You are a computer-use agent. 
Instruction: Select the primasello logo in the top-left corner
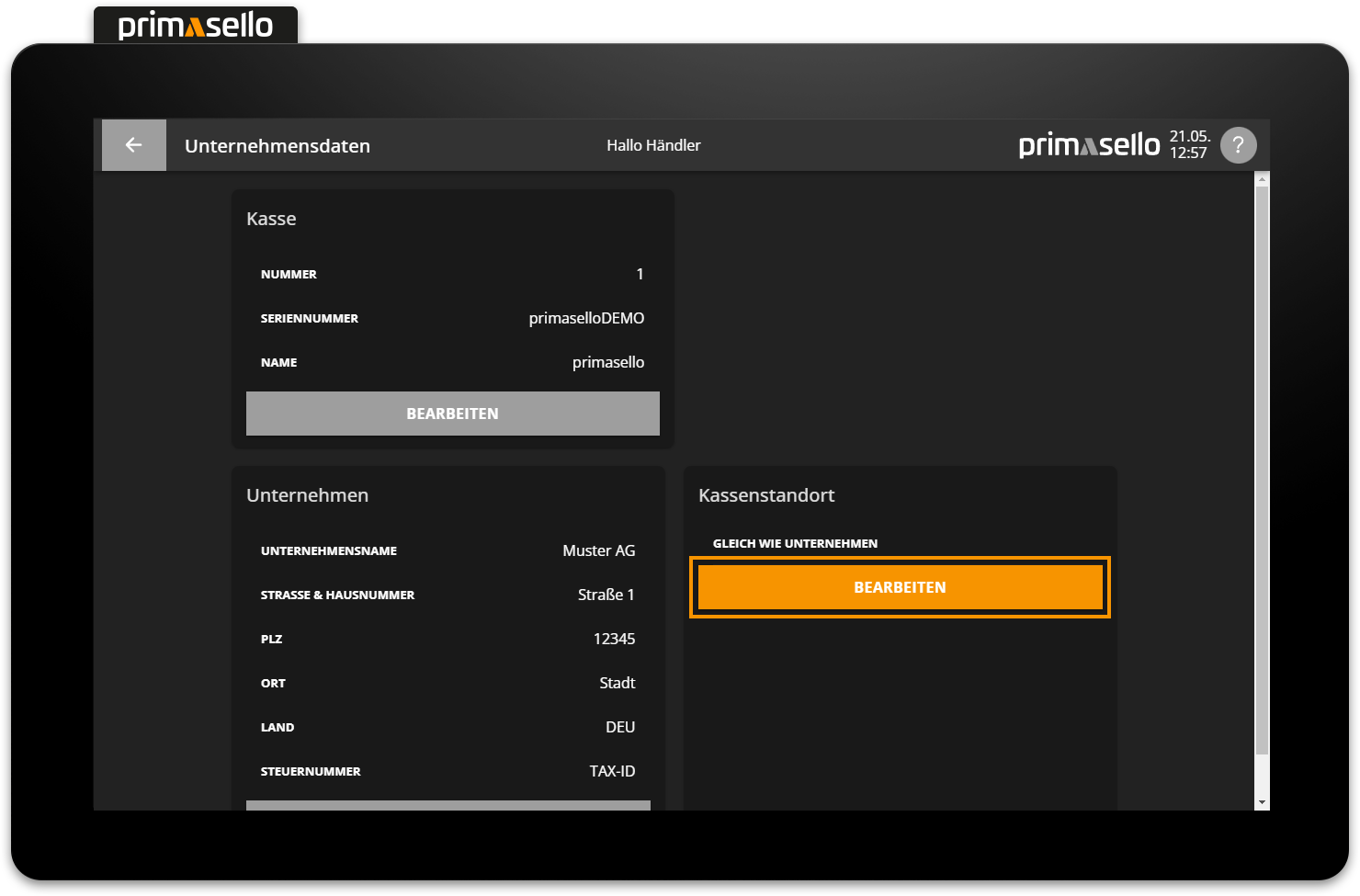click(195, 25)
